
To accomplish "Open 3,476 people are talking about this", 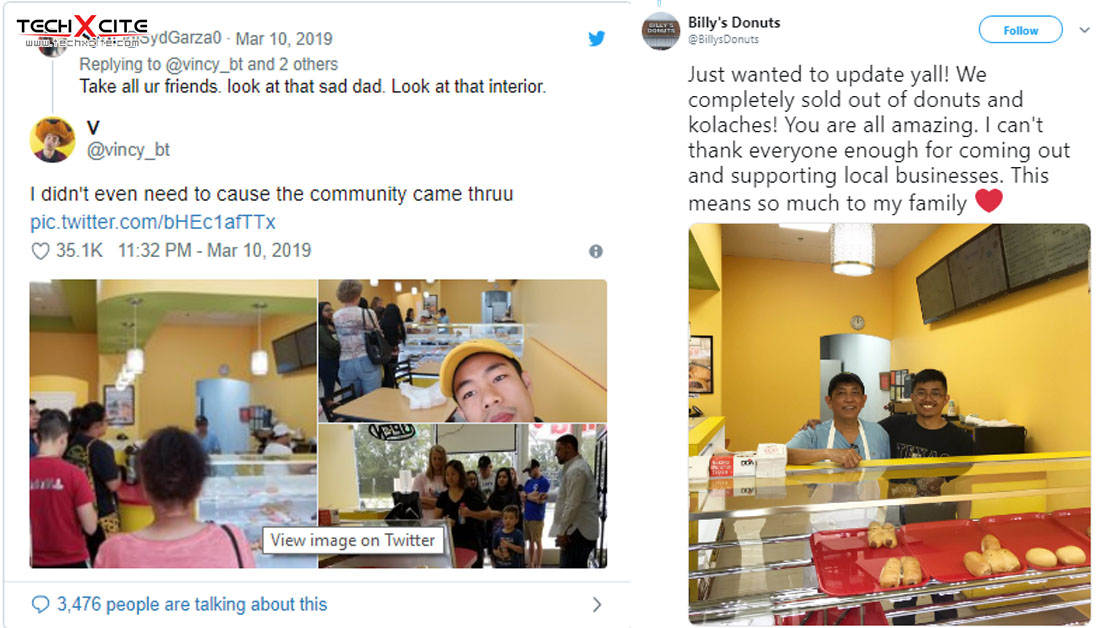I will coord(192,604).
